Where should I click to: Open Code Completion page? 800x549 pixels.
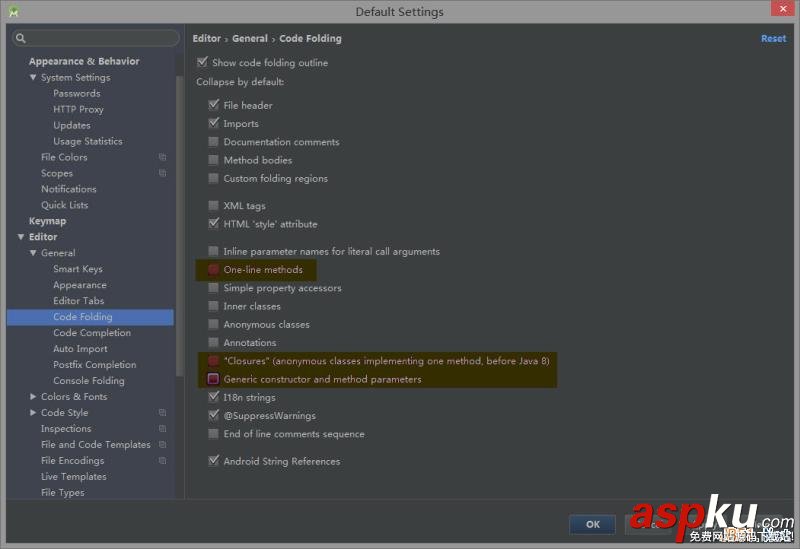pyautogui.click(x=92, y=333)
